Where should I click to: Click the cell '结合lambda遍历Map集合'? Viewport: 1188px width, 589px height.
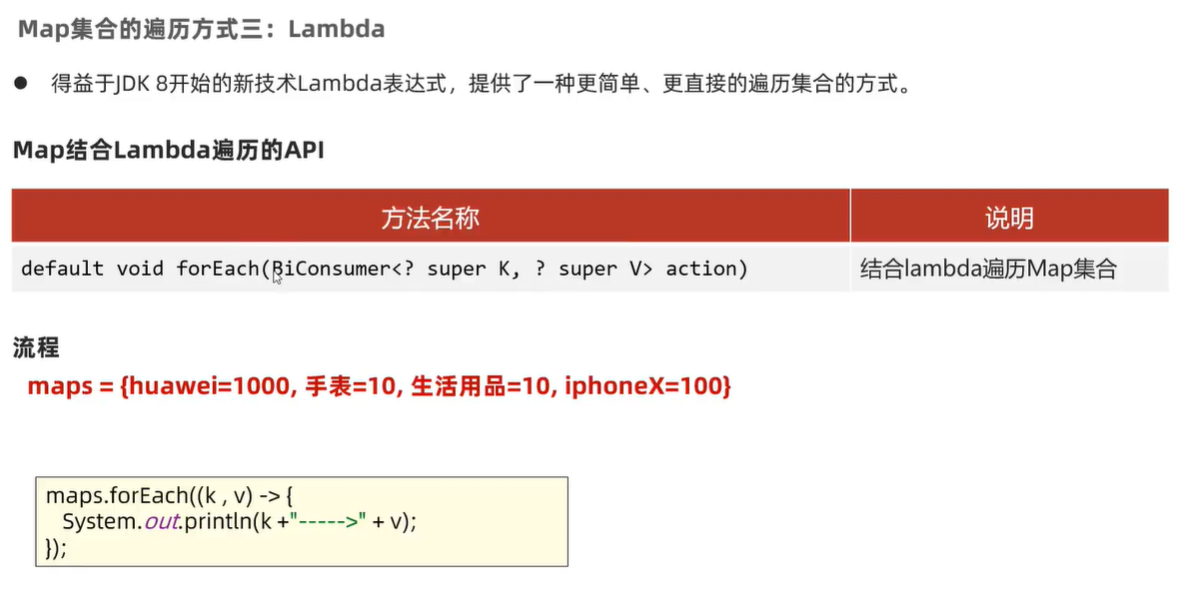[988, 269]
